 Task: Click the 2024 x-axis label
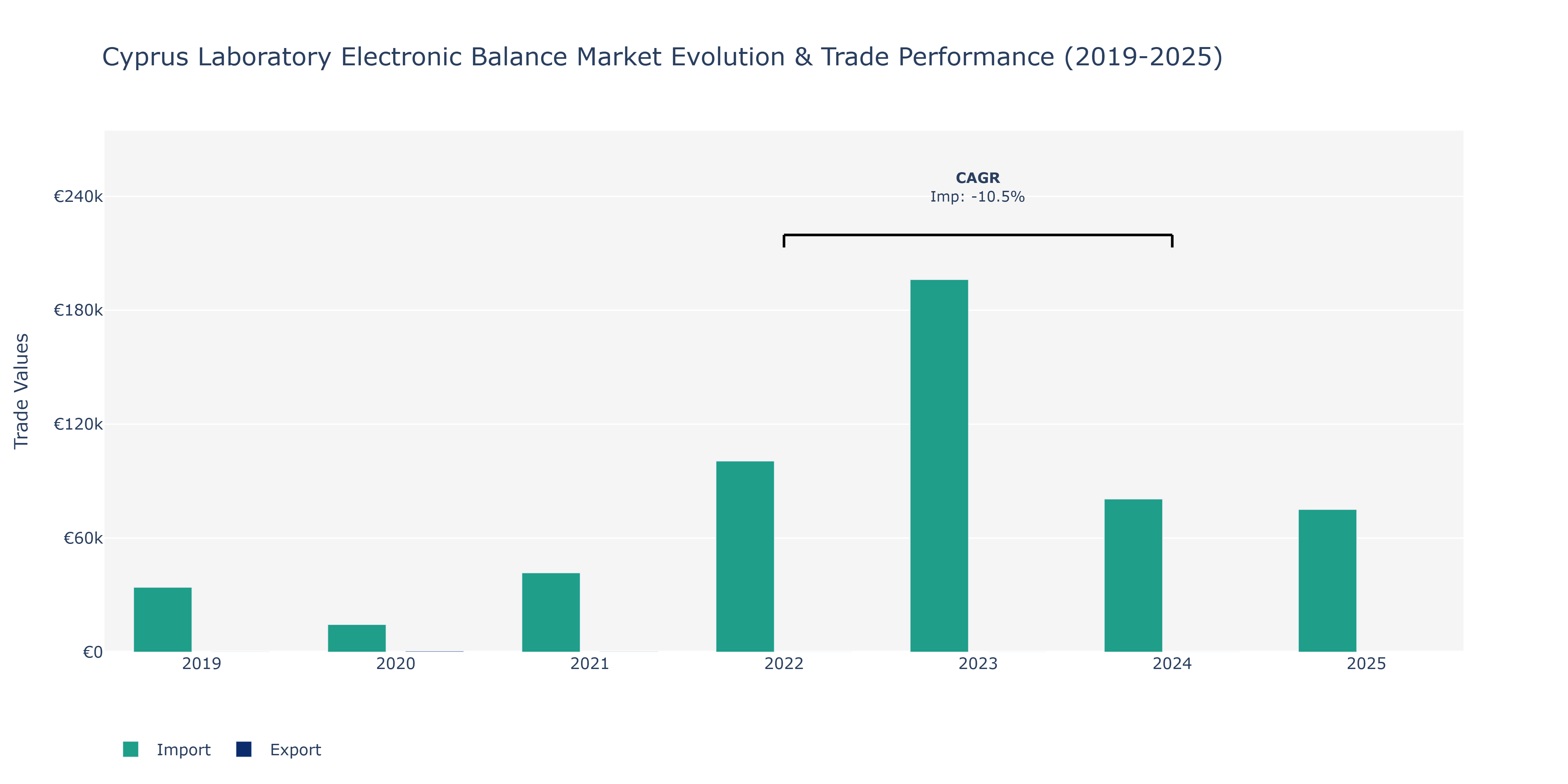coord(1172,663)
